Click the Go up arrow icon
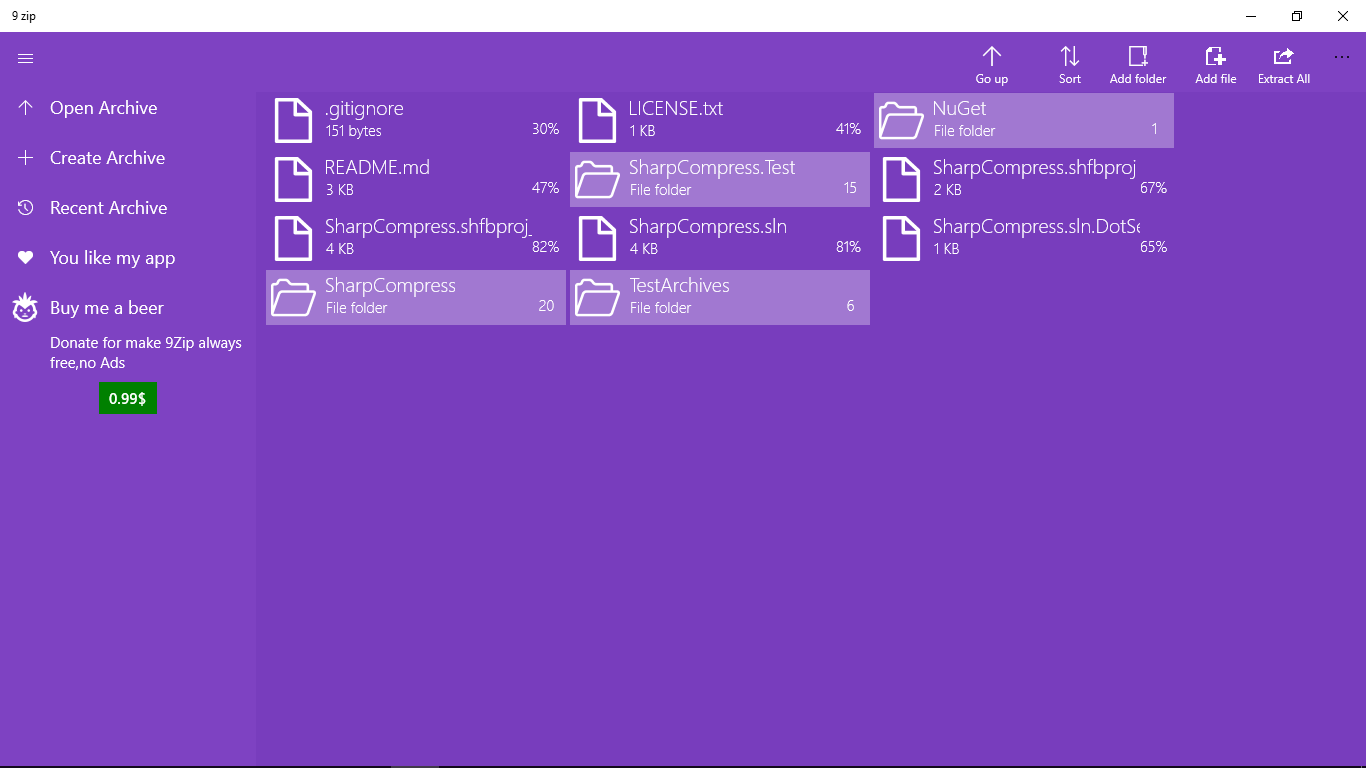This screenshot has width=1366, height=768. point(991,57)
